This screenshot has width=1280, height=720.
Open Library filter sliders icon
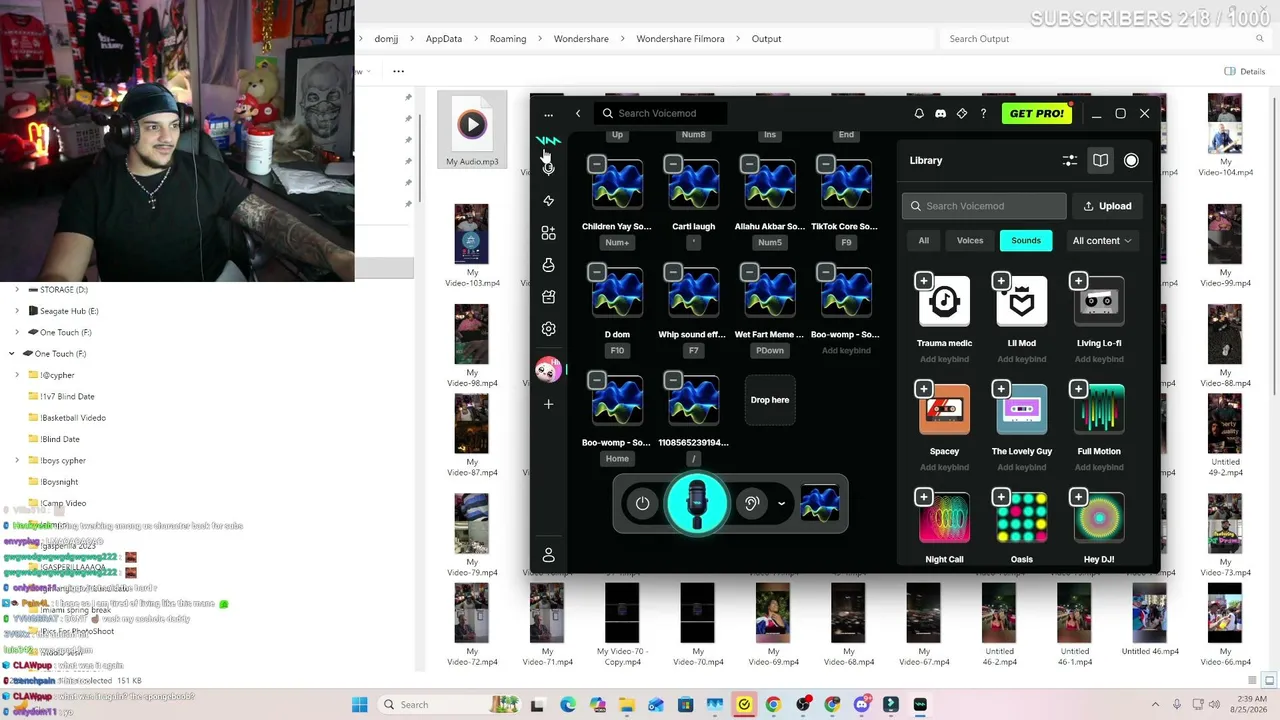pos(1069,161)
